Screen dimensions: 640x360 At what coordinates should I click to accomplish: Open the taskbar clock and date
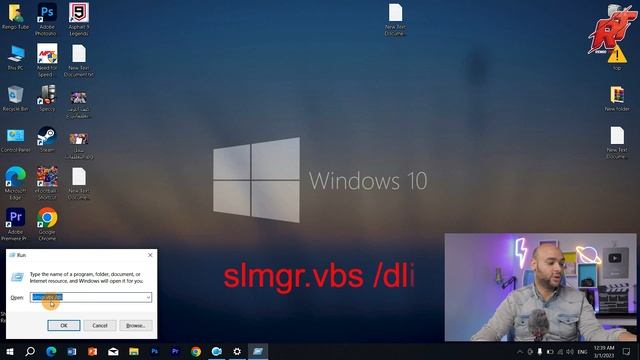[x=604, y=351]
